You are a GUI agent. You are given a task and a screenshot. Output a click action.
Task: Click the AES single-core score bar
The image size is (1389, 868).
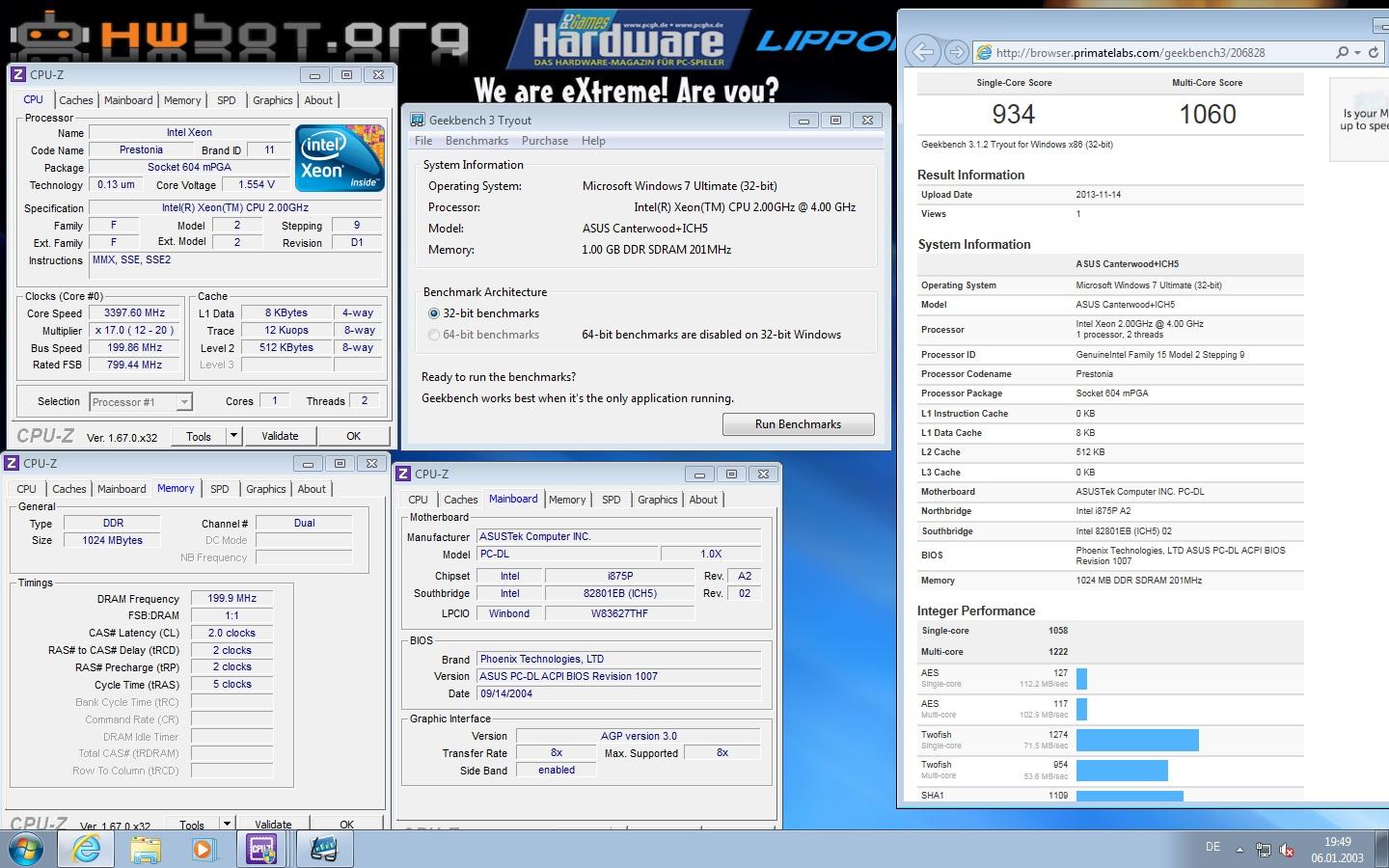(x=1081, y=678)
